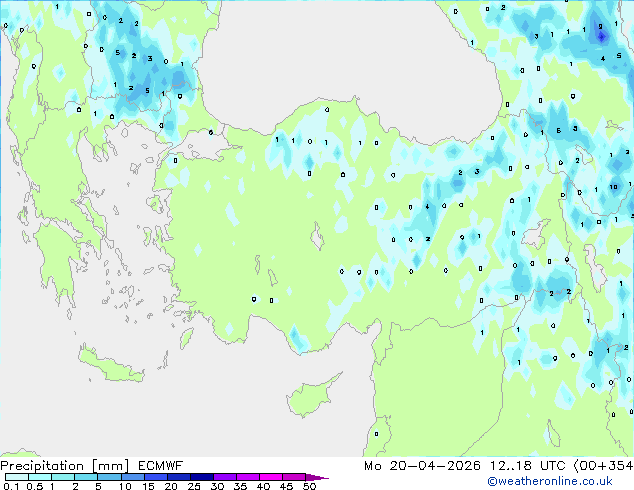Click the "Precipitation [mm]" title text

[65, 466]
